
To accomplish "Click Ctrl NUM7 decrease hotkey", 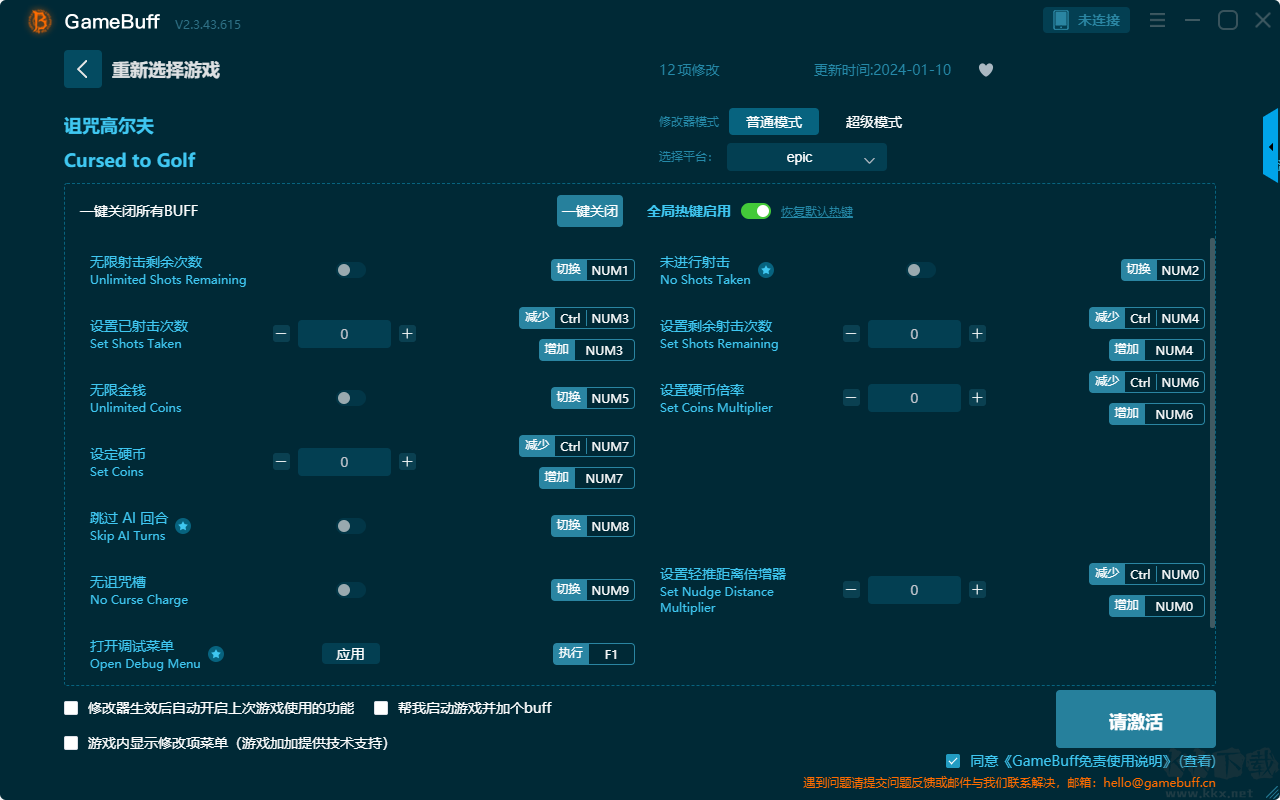I will tap(577, 446).
